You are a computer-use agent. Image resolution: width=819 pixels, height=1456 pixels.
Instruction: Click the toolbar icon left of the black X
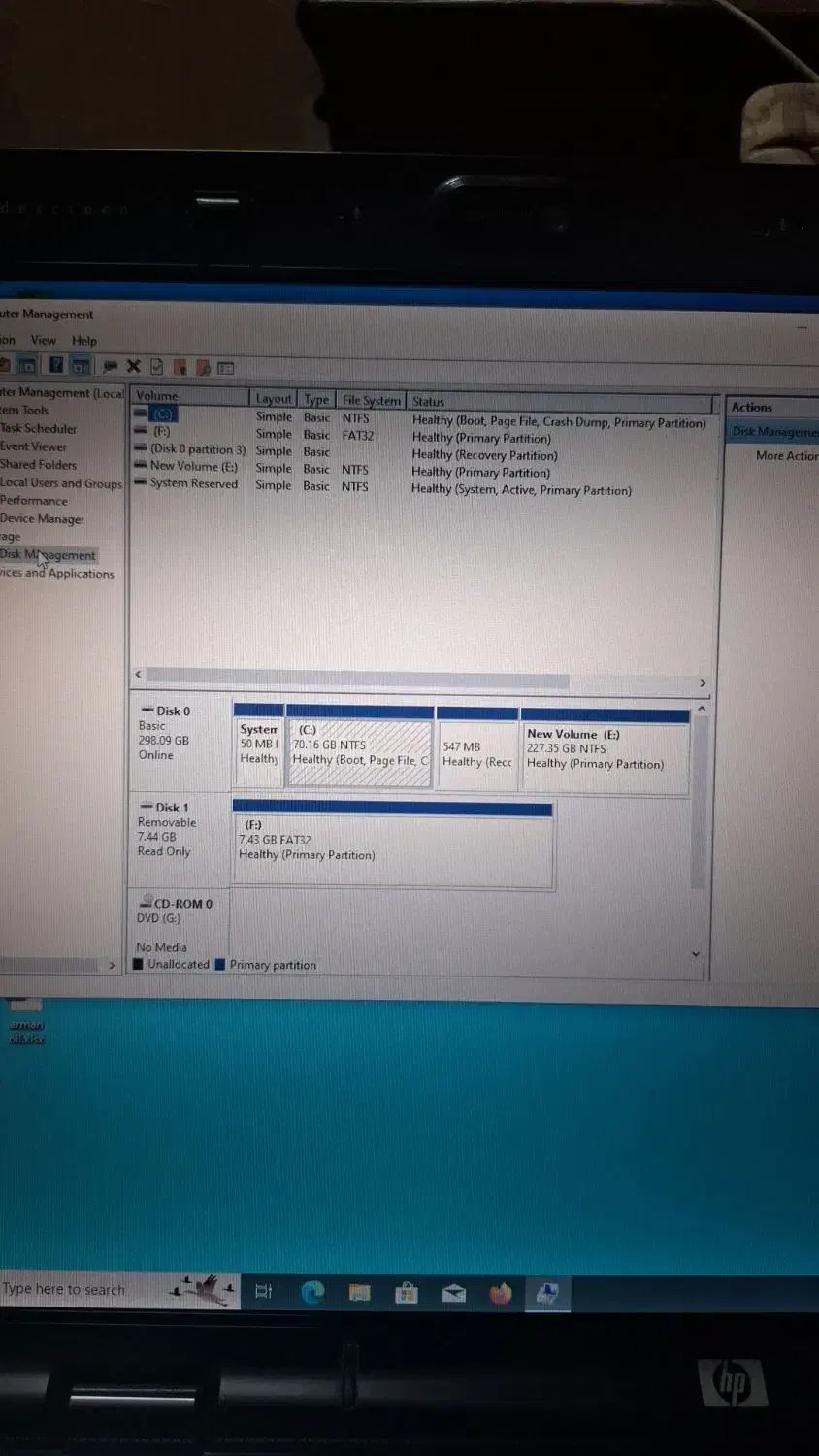coord(110,366)
